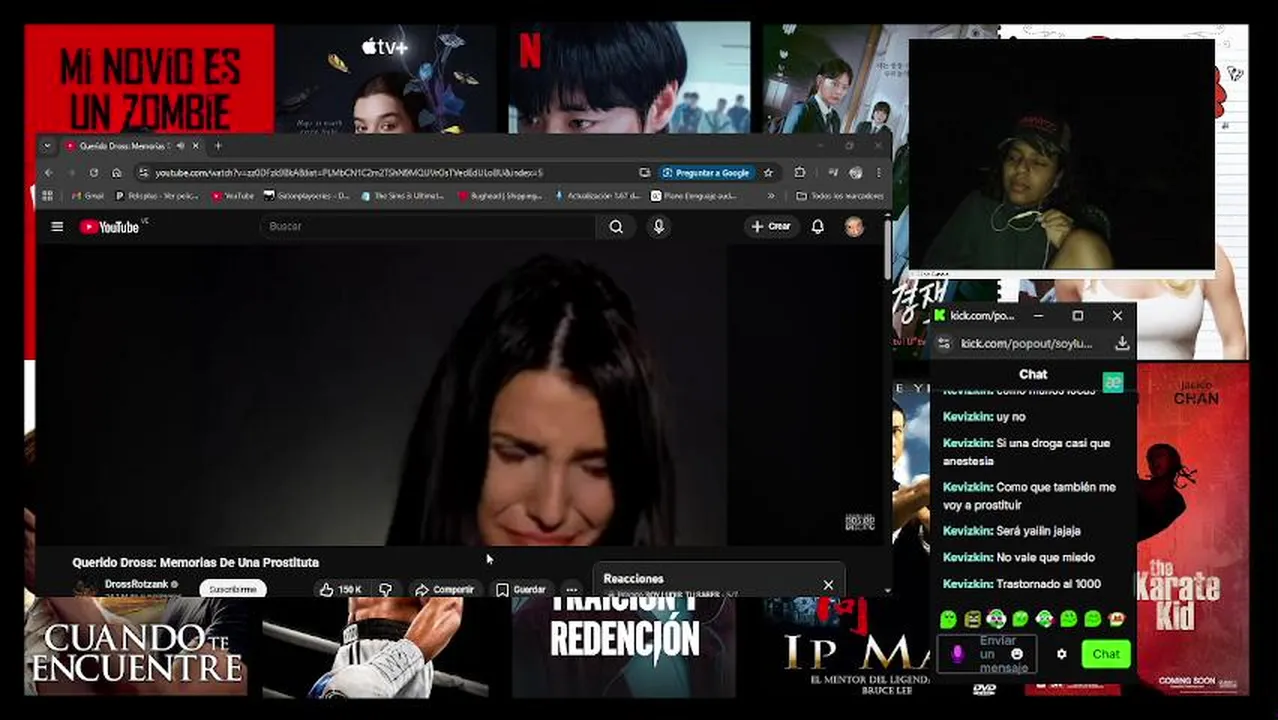Screen dimensions: 1278x720
Task: Select the youtube.com address bar URL
Action: [348, 173]
